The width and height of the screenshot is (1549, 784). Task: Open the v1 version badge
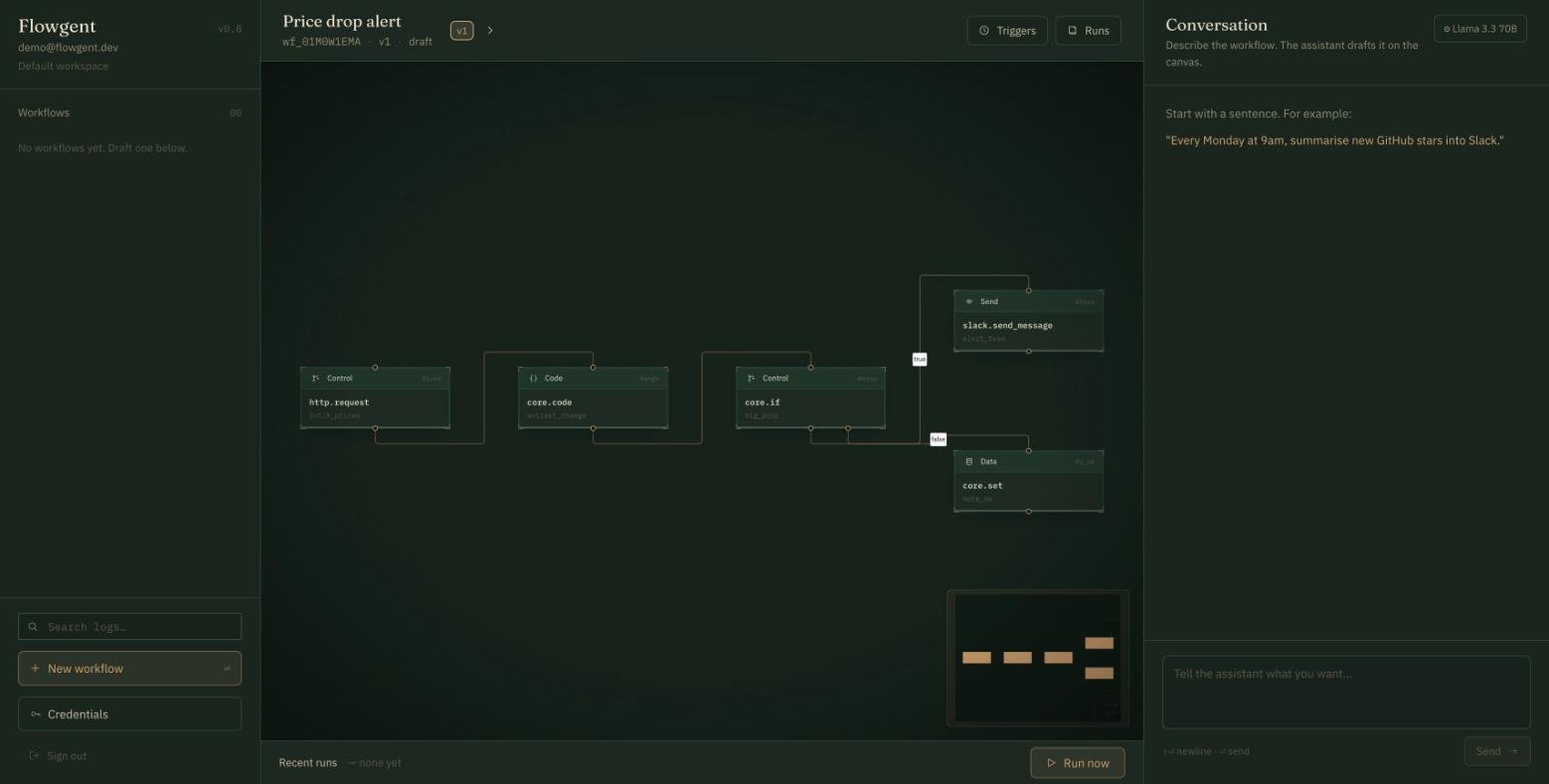461,31
